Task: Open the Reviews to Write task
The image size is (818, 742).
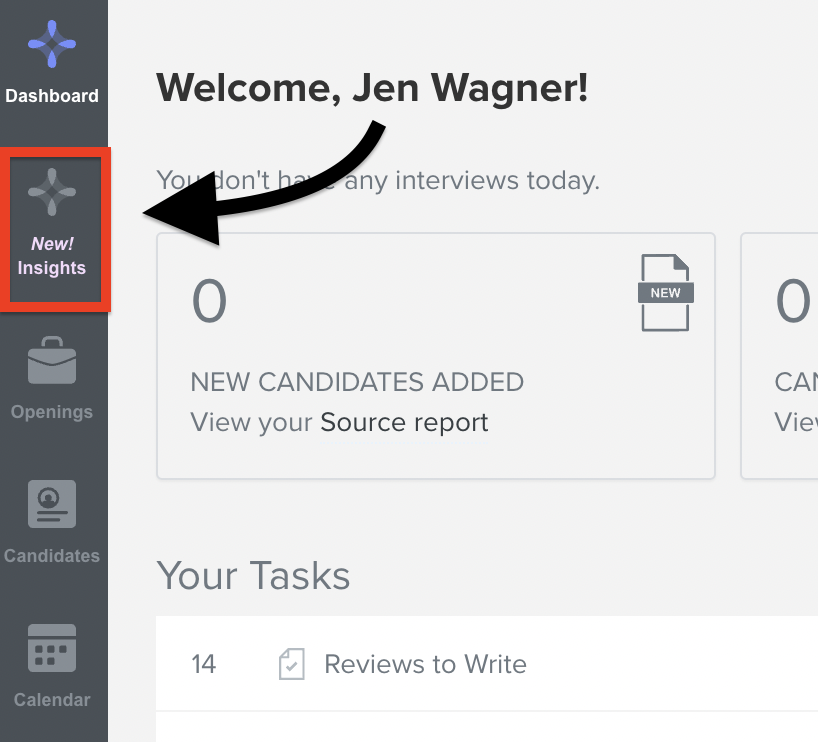Action: click(x=425, y=664)
